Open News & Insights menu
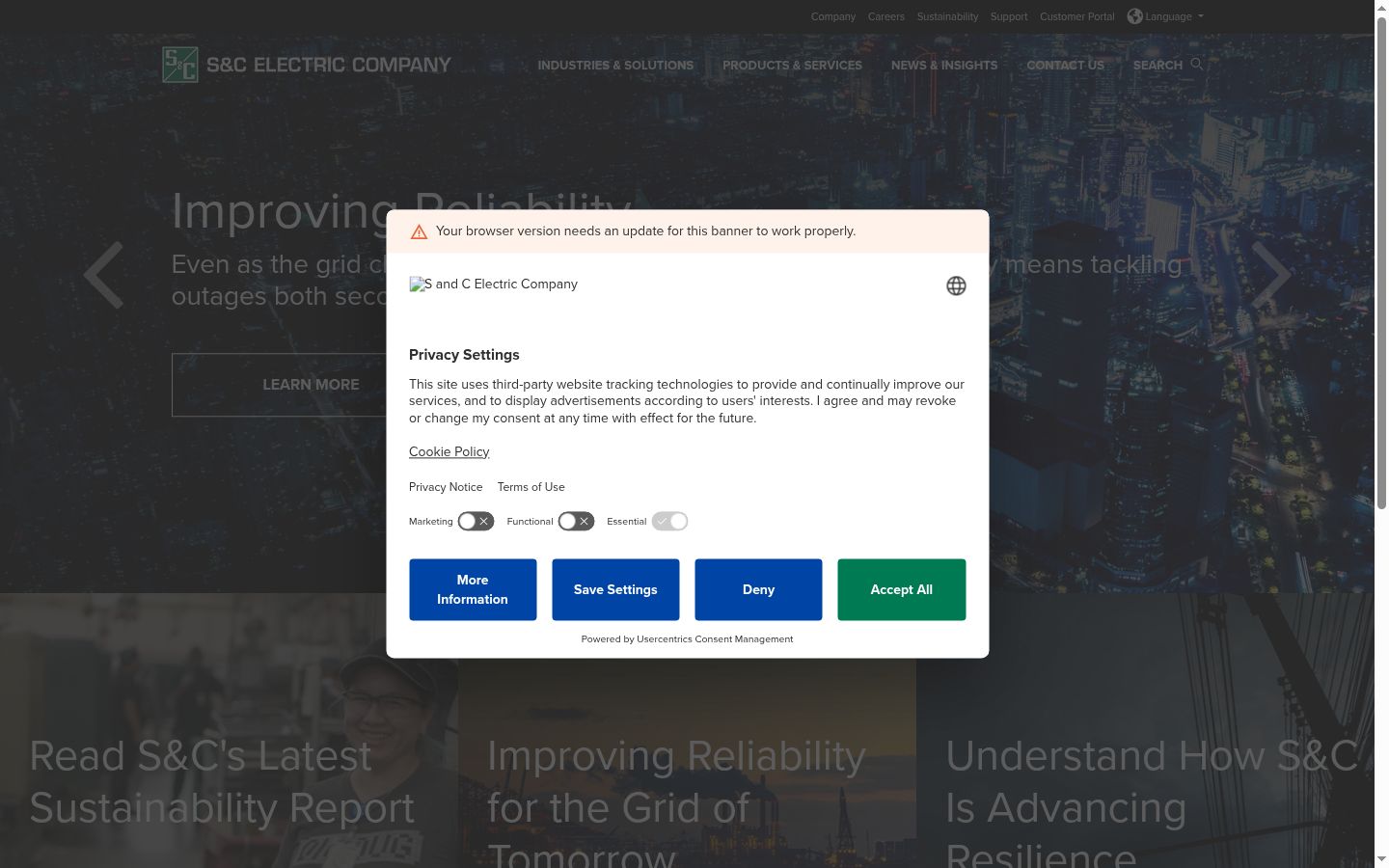The height and width of the screenshot is (868, 1389). coord(944,66)
